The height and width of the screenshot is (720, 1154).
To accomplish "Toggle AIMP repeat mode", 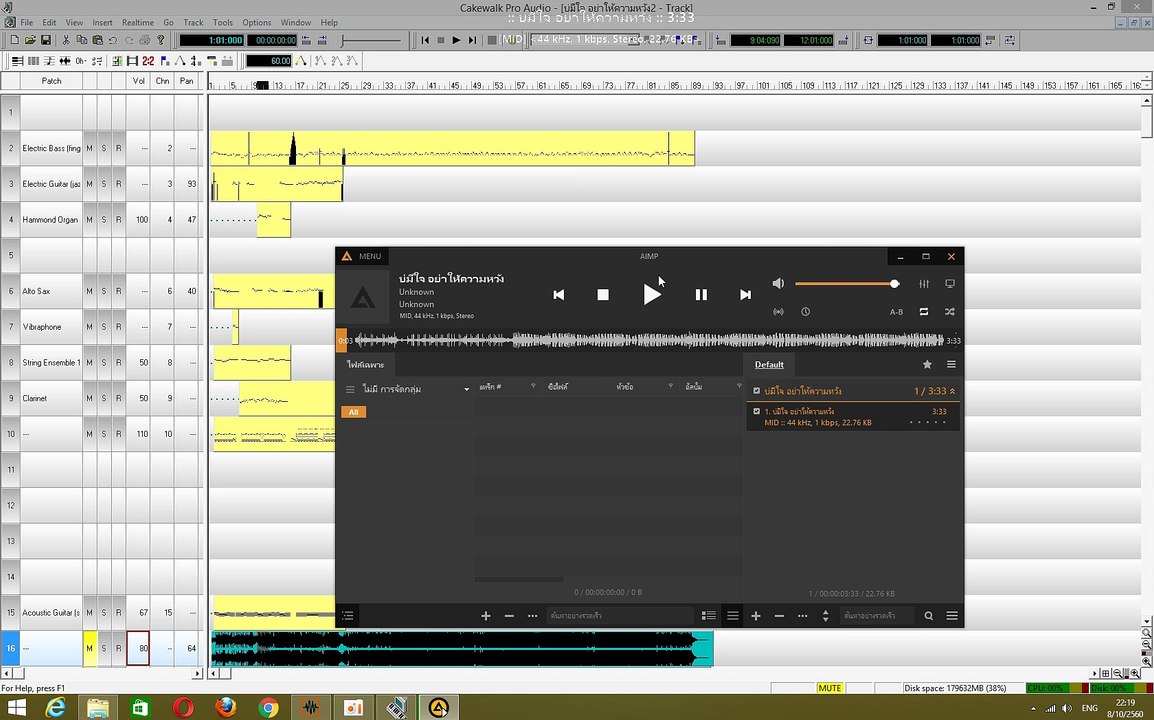I will tap(924, 311).
